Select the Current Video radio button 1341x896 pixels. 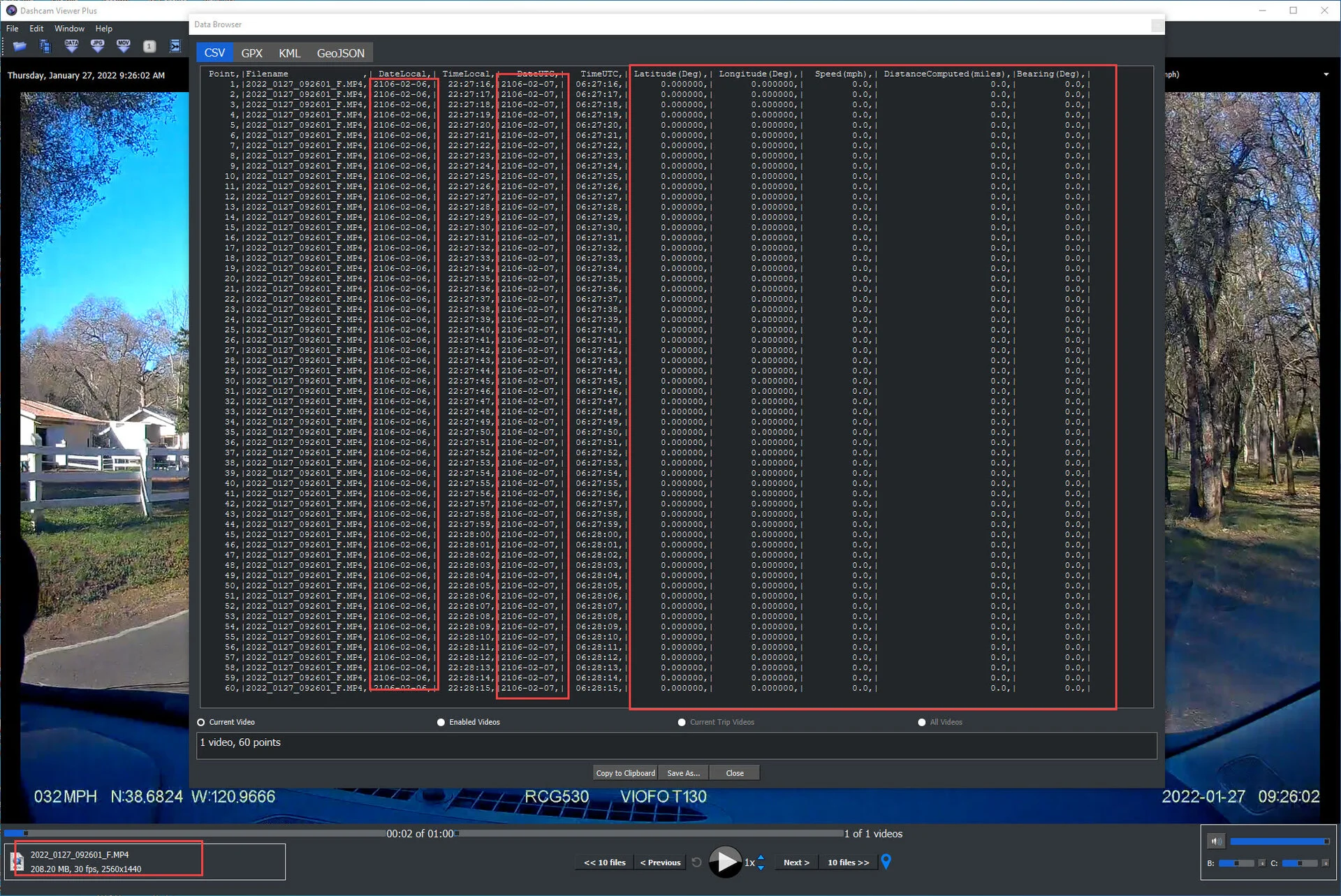click(201, 722)
